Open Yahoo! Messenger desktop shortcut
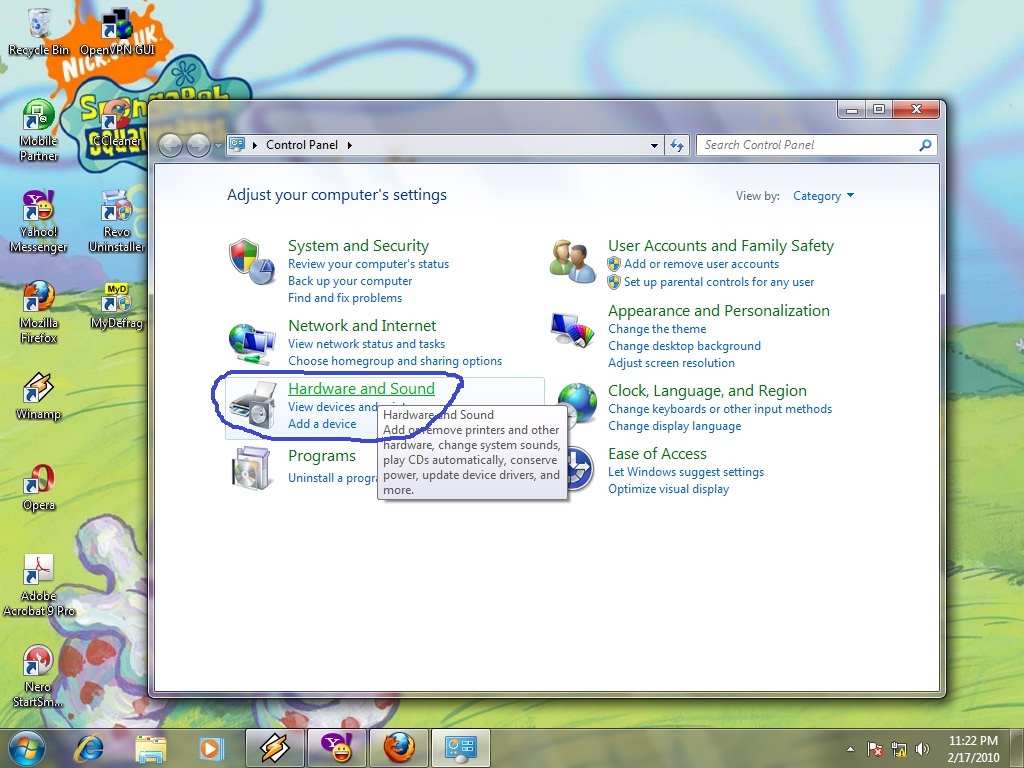The height and width of the screenshot is (768, 1024). [x=39, y=222]
